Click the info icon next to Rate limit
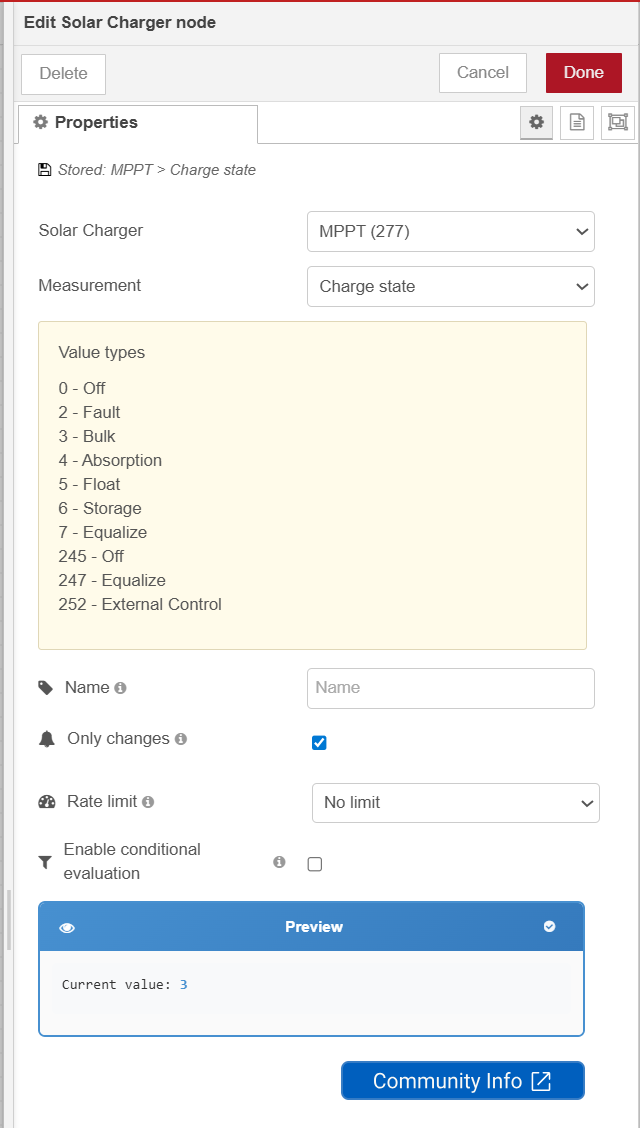This screenshot has width=640, height=1128. [x=148, y=801]
